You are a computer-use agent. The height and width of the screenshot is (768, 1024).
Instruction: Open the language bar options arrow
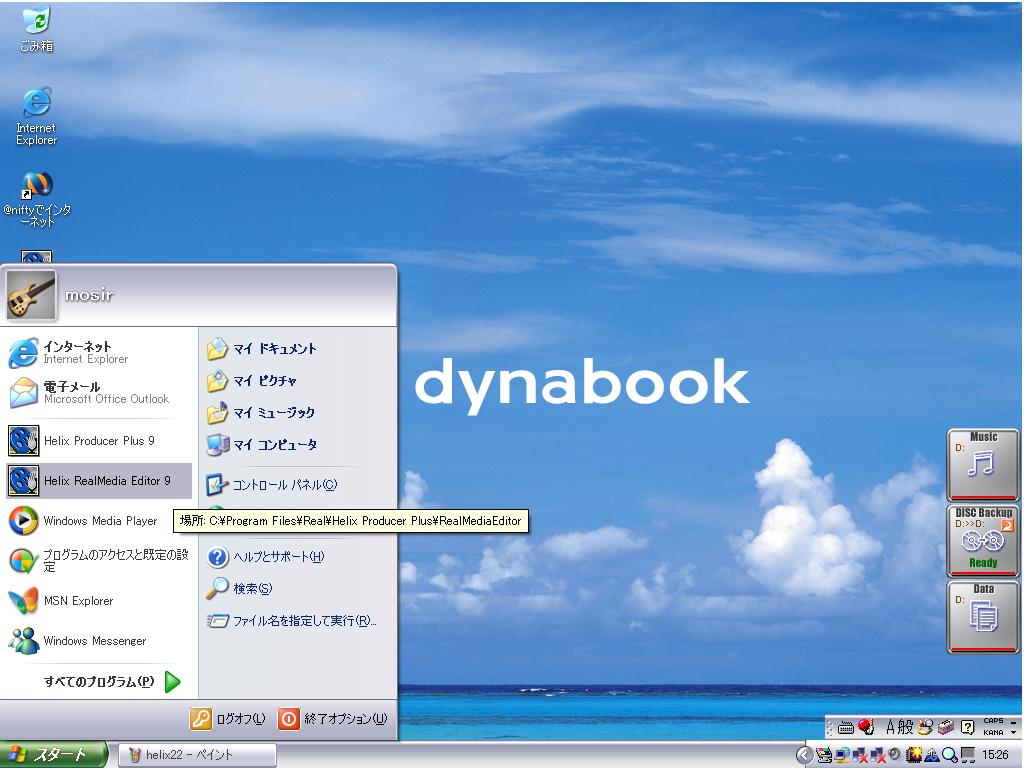point(1014,732)
